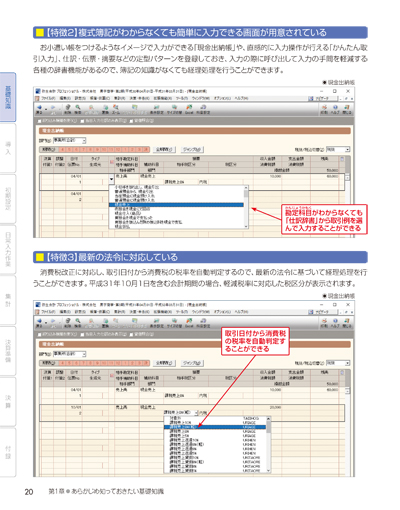The image size is (400, 510).
Task: Select the TAISHOG row in lower dropdown list
Action: click(x=215, y=418)
